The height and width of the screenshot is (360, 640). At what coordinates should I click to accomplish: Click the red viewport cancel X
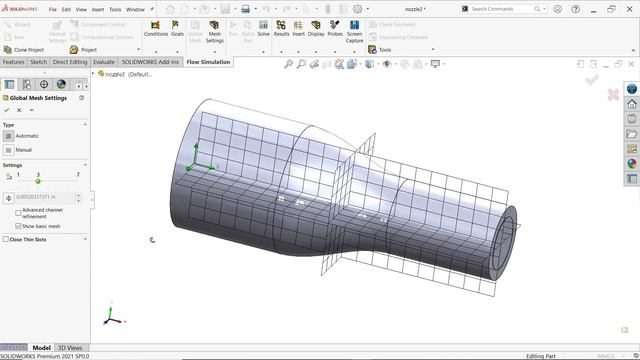point(613,95)
